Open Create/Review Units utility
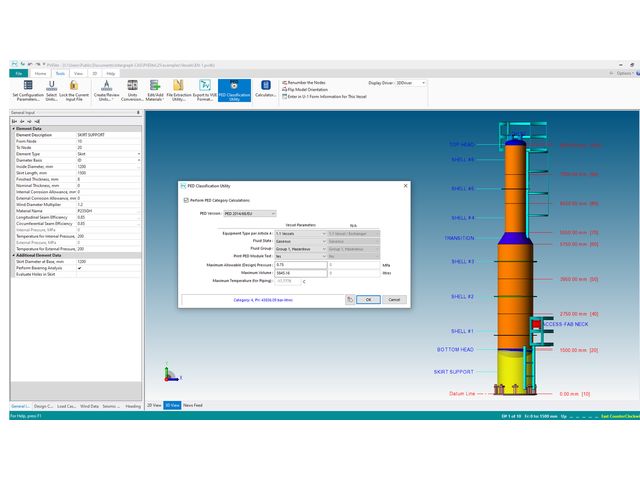Image resolution: width=640 pixels, height=480 pixels. (106, 91)
